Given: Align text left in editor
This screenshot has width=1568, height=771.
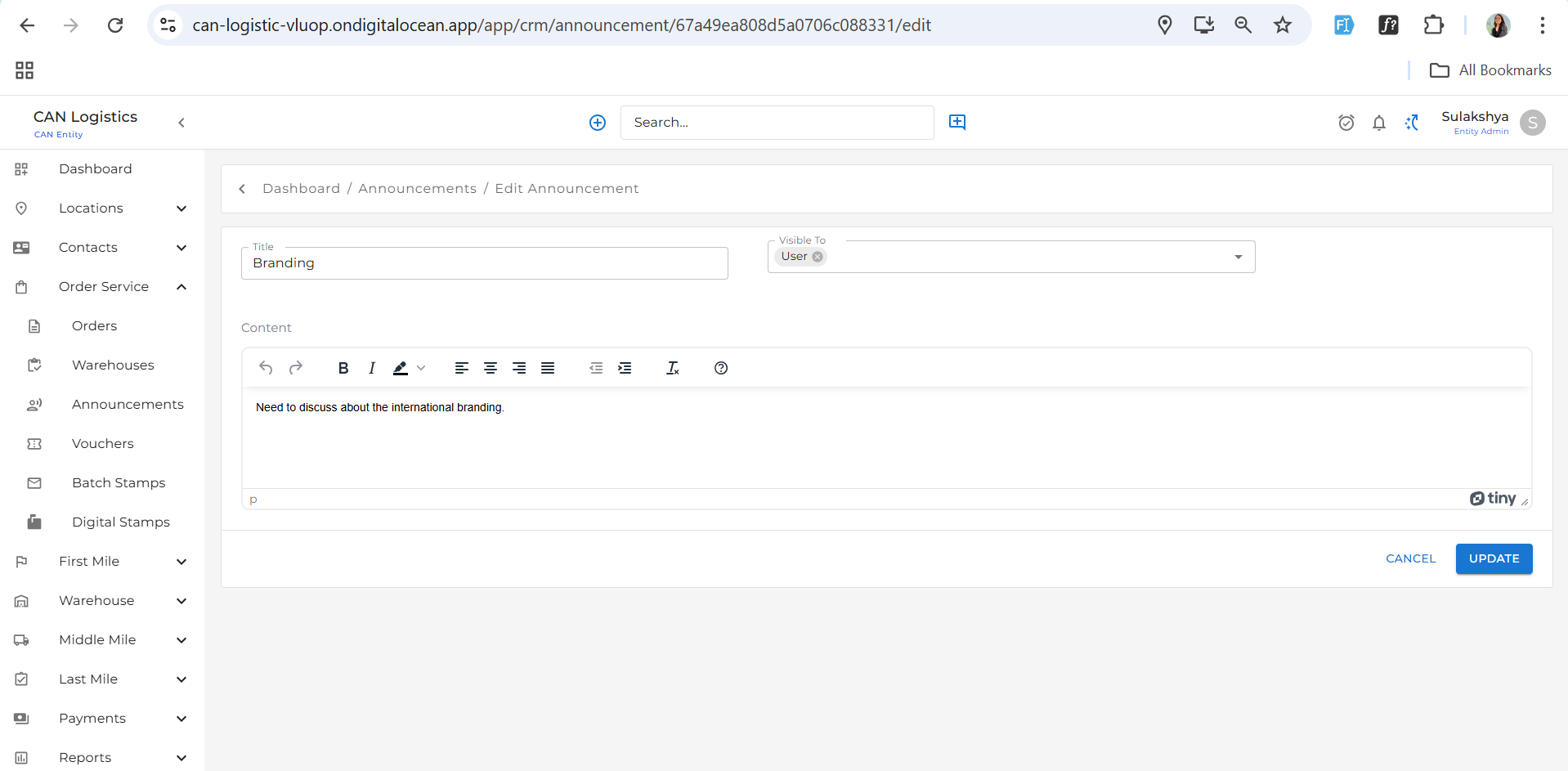Looking at the screenshot, I should [462, 368].
